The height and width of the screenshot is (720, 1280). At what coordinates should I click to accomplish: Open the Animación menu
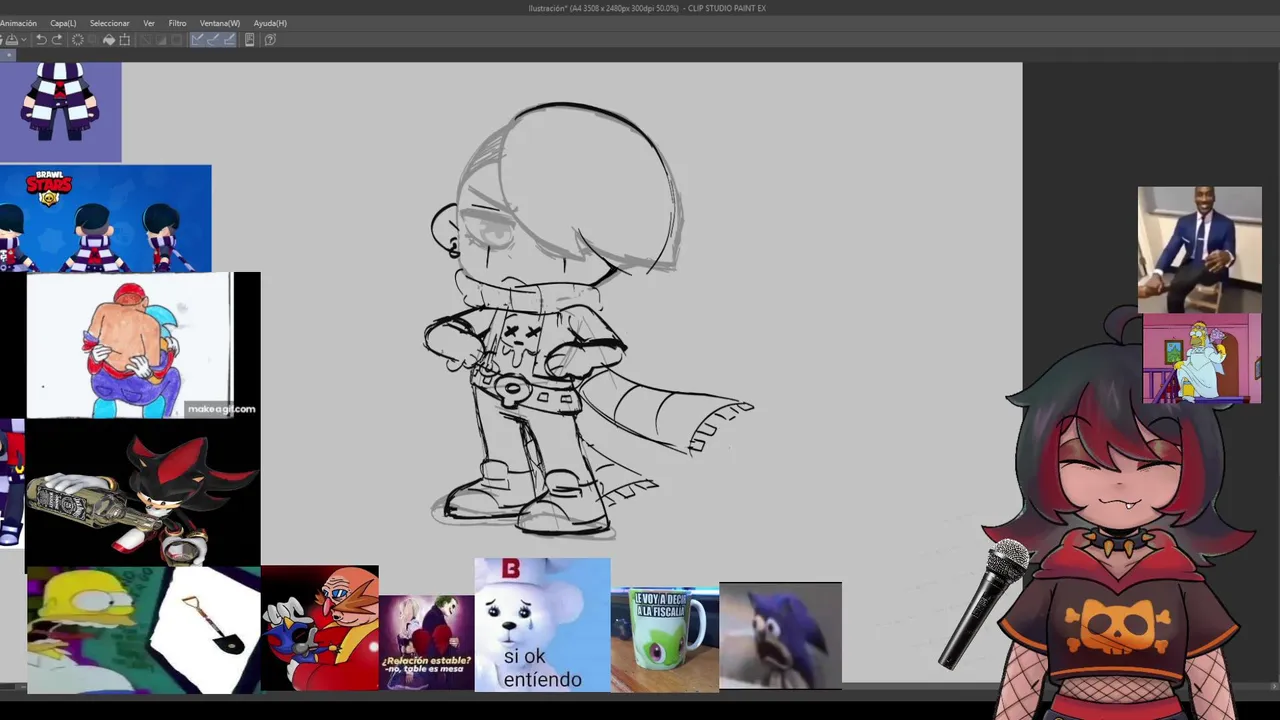click(18, 23)
